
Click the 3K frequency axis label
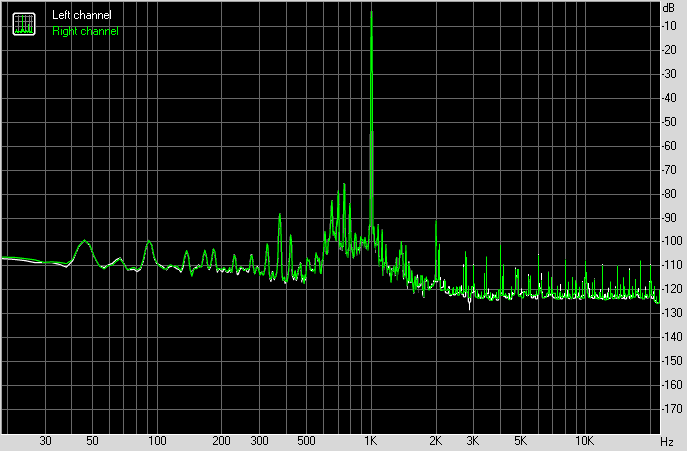point(473,440)
